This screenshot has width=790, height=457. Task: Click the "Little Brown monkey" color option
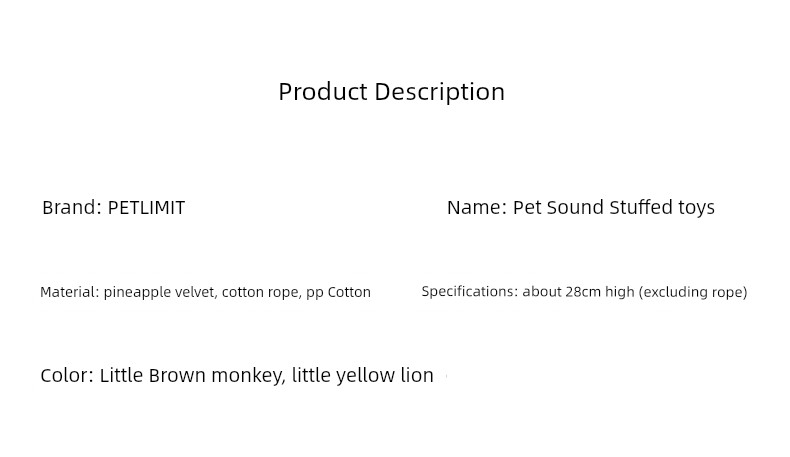tap(191, 376)
